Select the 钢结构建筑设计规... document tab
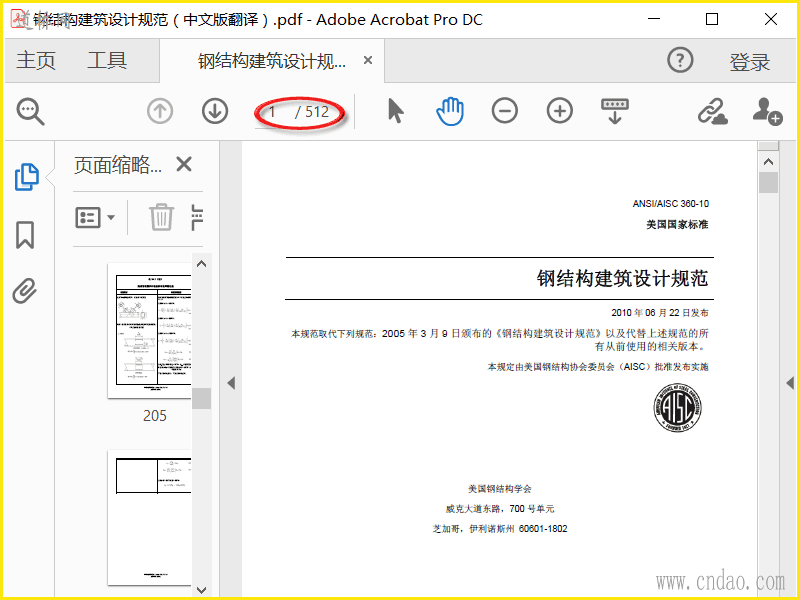The image size is (800, 600). (271, 61)
